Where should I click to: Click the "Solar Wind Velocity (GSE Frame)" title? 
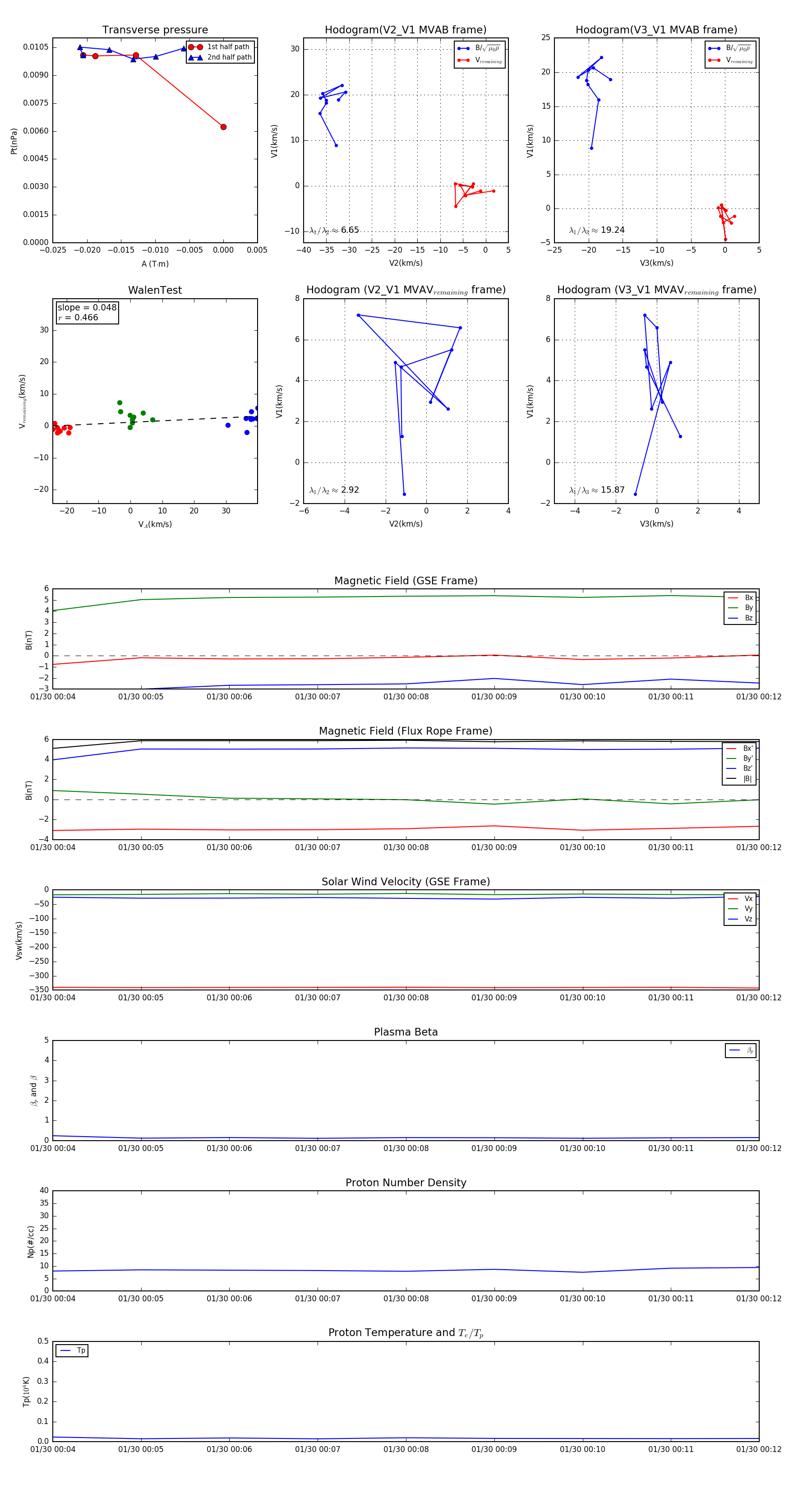tap(406, 882)
